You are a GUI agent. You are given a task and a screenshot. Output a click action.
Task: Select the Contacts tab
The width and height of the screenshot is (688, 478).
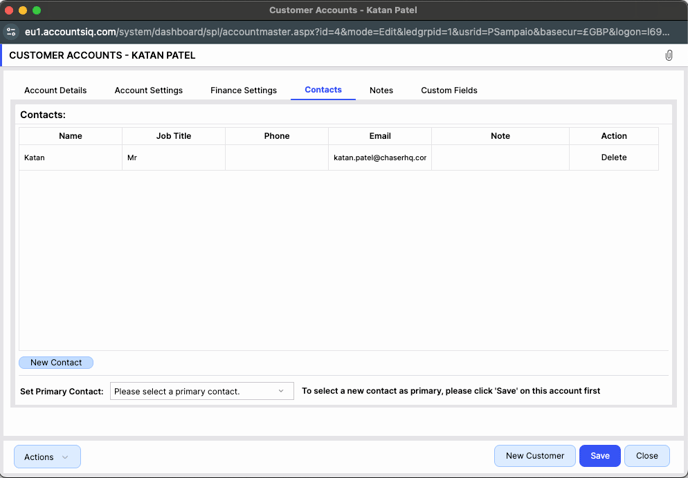323,90
